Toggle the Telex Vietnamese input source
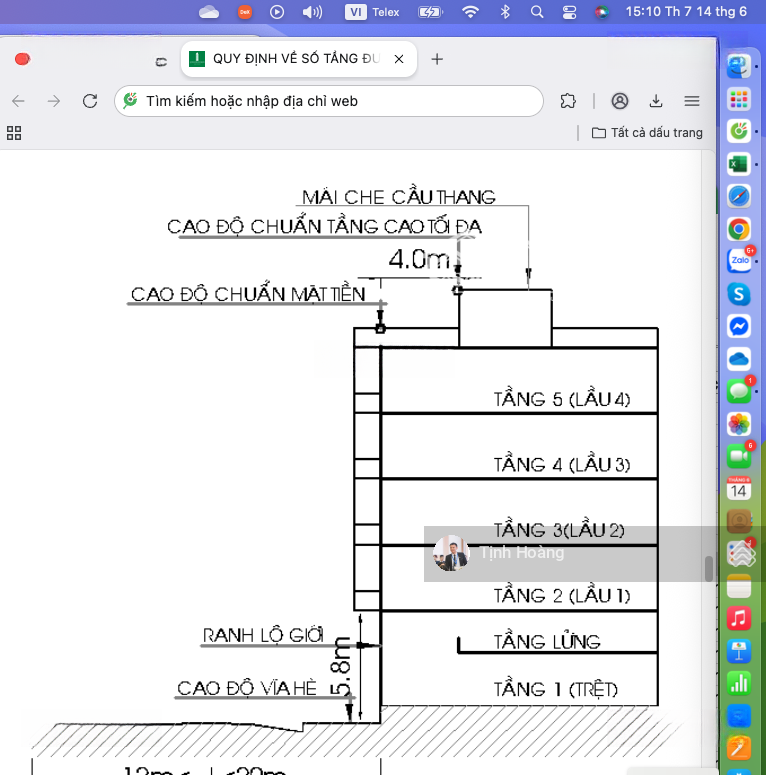766x775 pixels. 370,12
